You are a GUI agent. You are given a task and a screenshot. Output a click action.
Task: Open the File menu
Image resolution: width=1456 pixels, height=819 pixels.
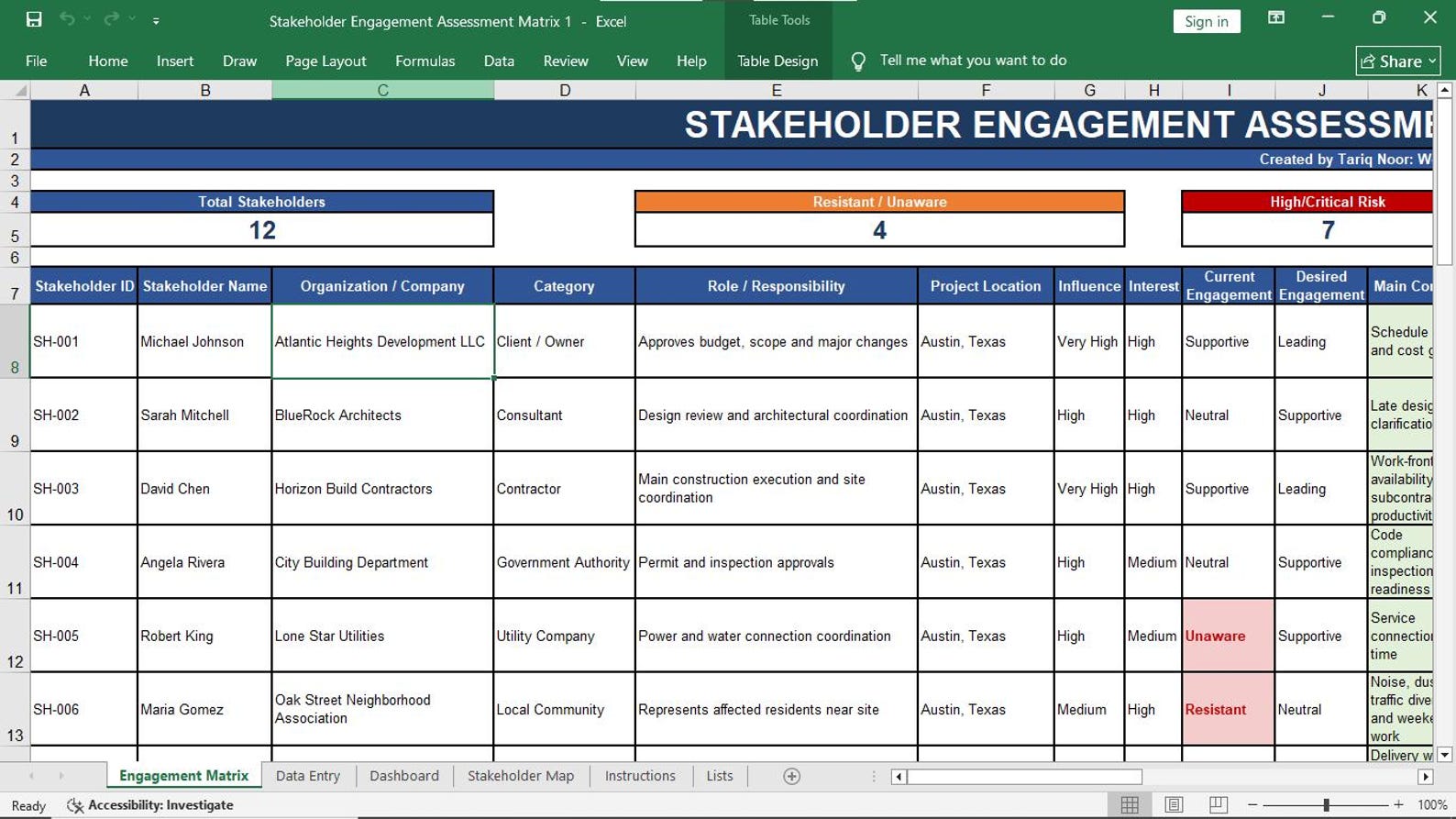tap(37, 61)
